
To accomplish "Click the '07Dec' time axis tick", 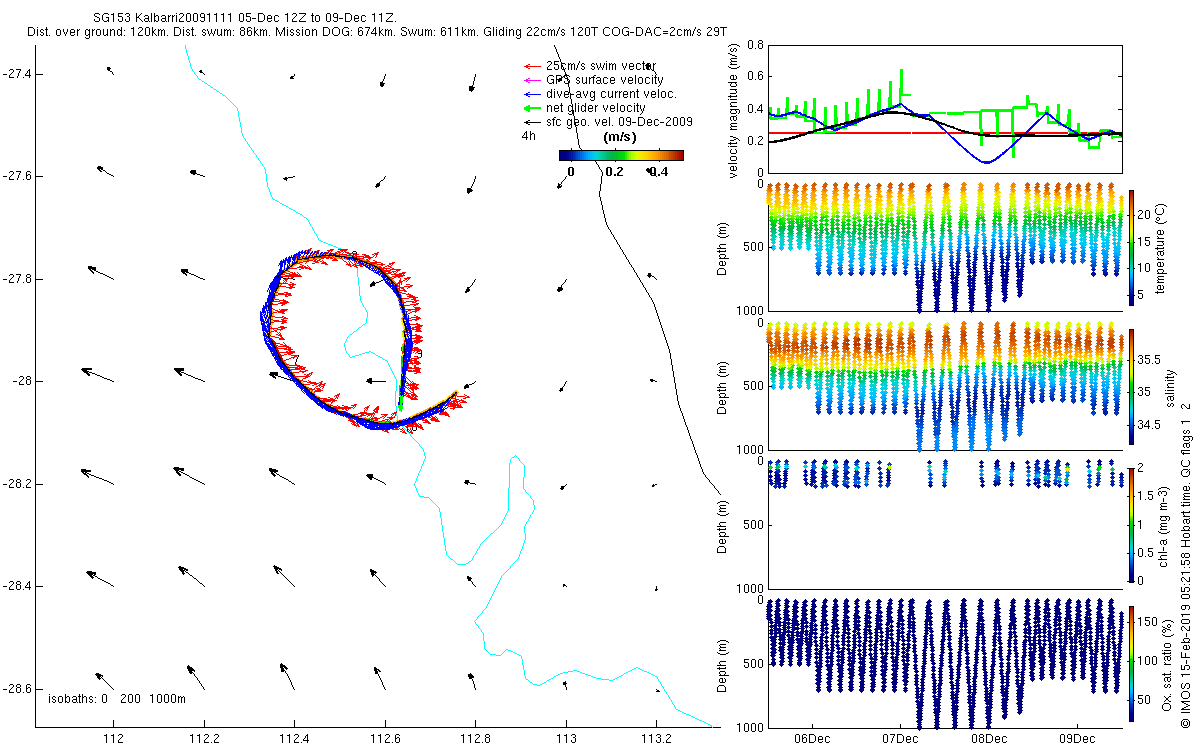I will 900,739.
